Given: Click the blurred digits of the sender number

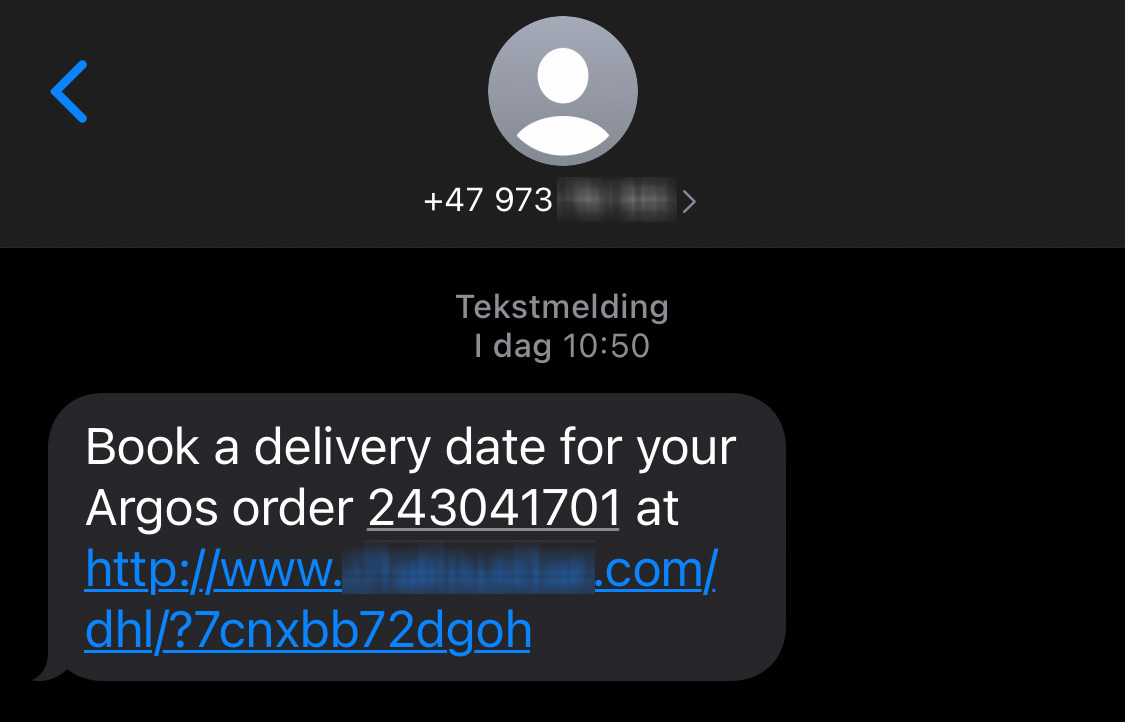Looking at the screenshot, I should coord(616,200).
